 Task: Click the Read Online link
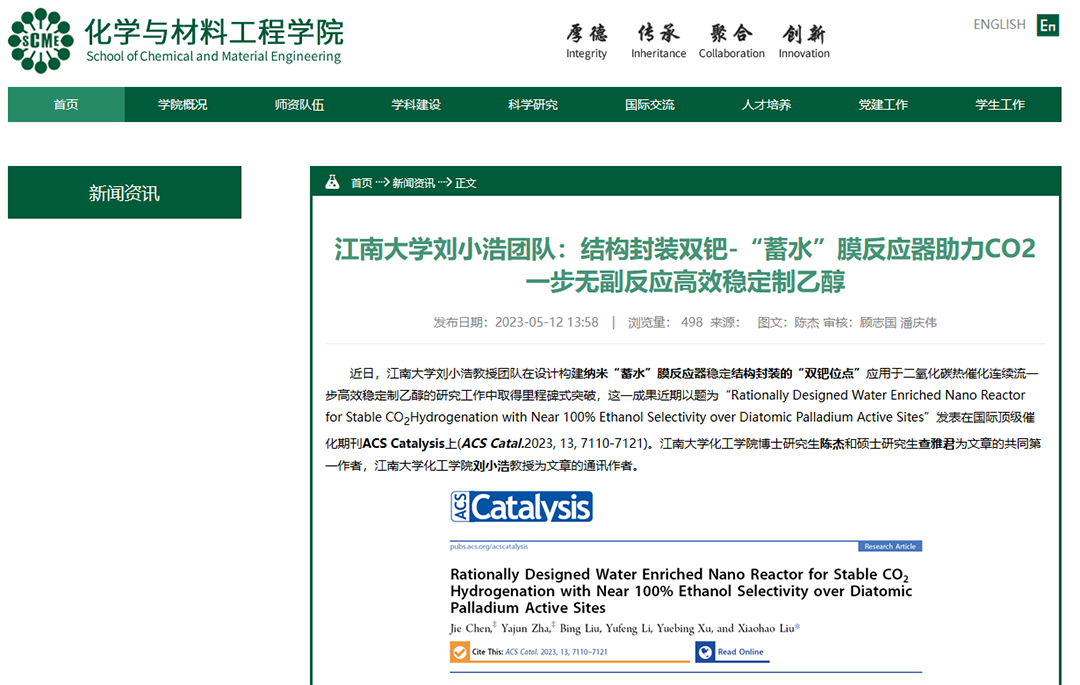pyautogui.click(x=740, y=651)
